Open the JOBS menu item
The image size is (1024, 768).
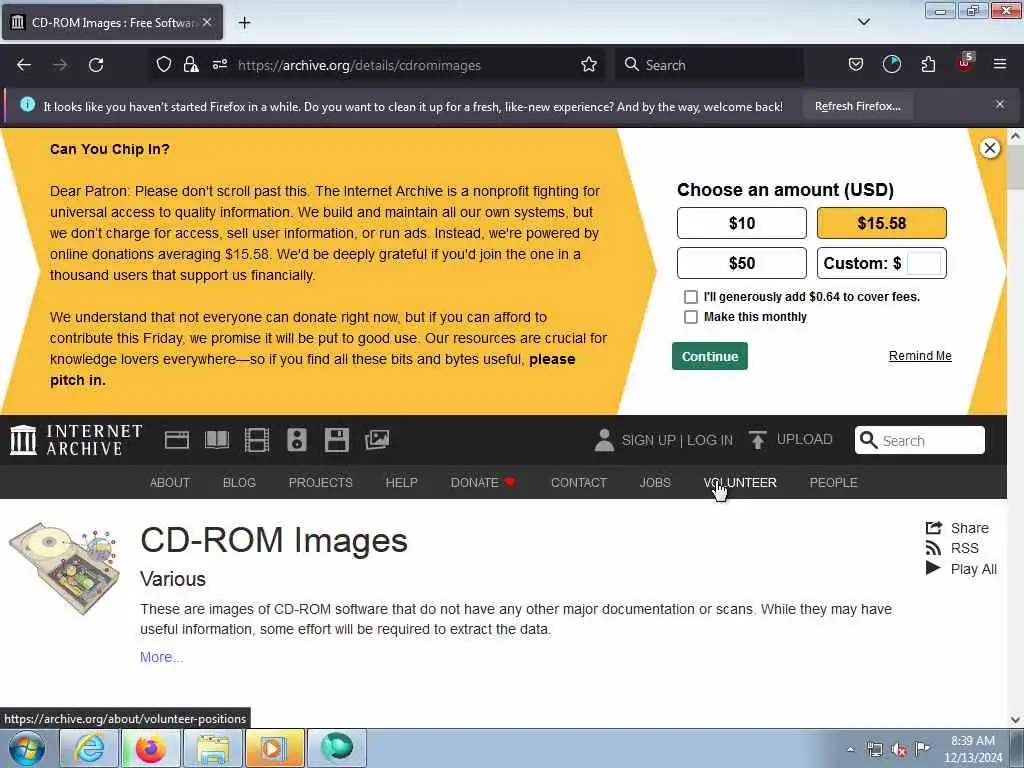(x=655, y=483)
